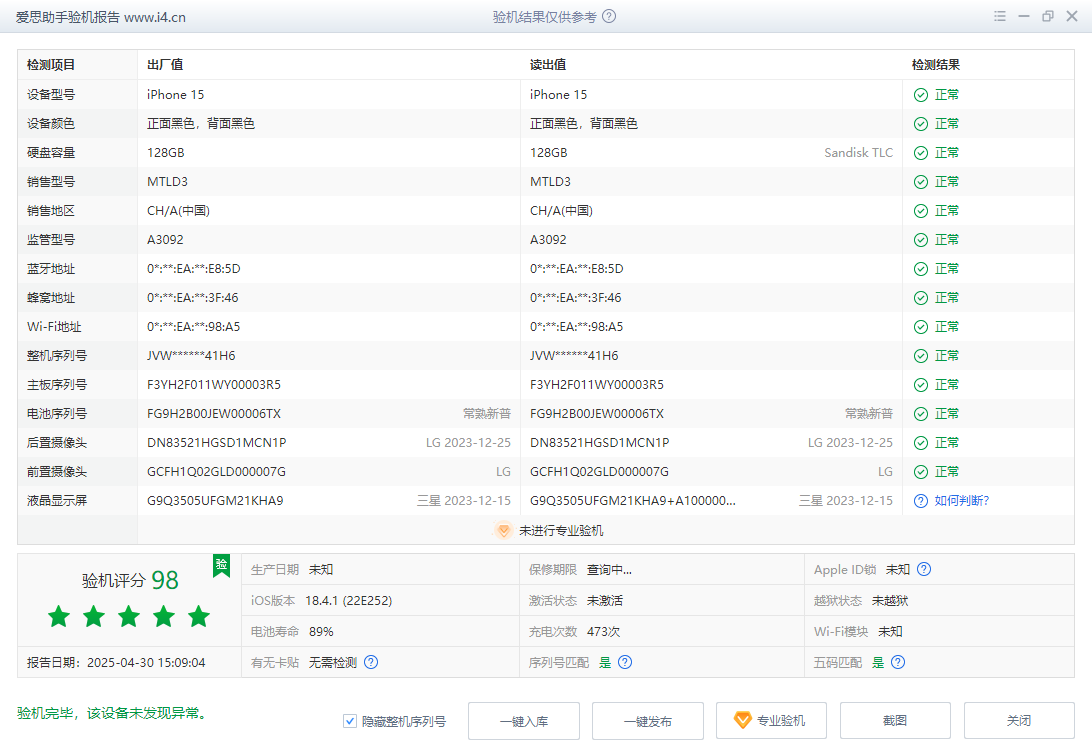Screen dimensions: 1092x756
Task: Open the 如何判断? link
Action: [x=961, y=501]
